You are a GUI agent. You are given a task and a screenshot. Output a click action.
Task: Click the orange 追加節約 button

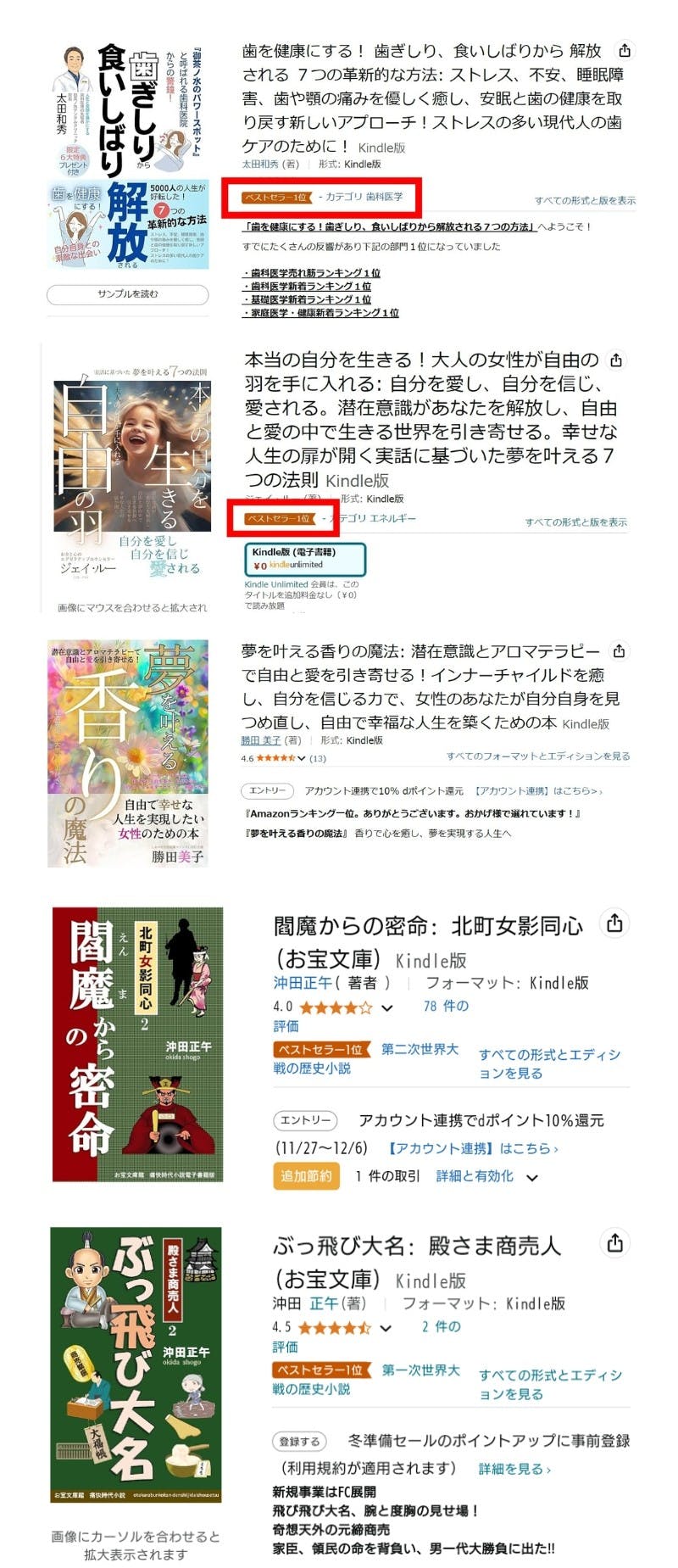click(306, 1176)
